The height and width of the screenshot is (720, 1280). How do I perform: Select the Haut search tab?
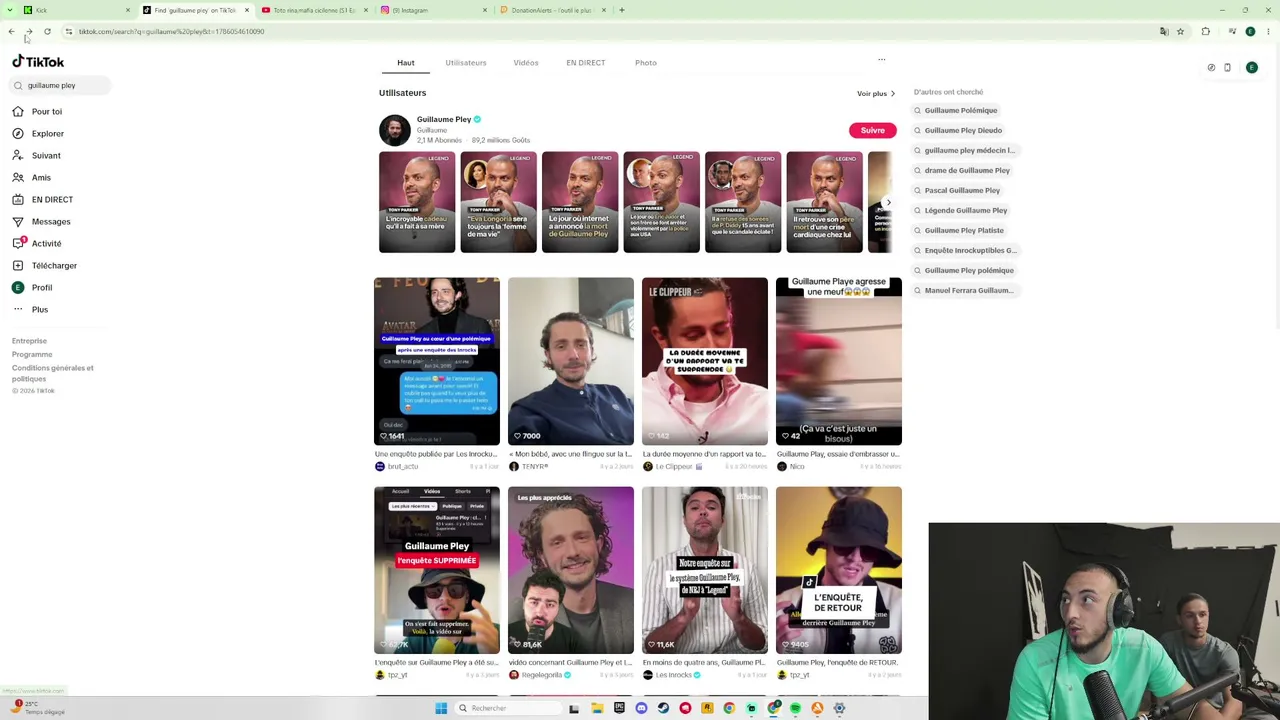(405, 63)
